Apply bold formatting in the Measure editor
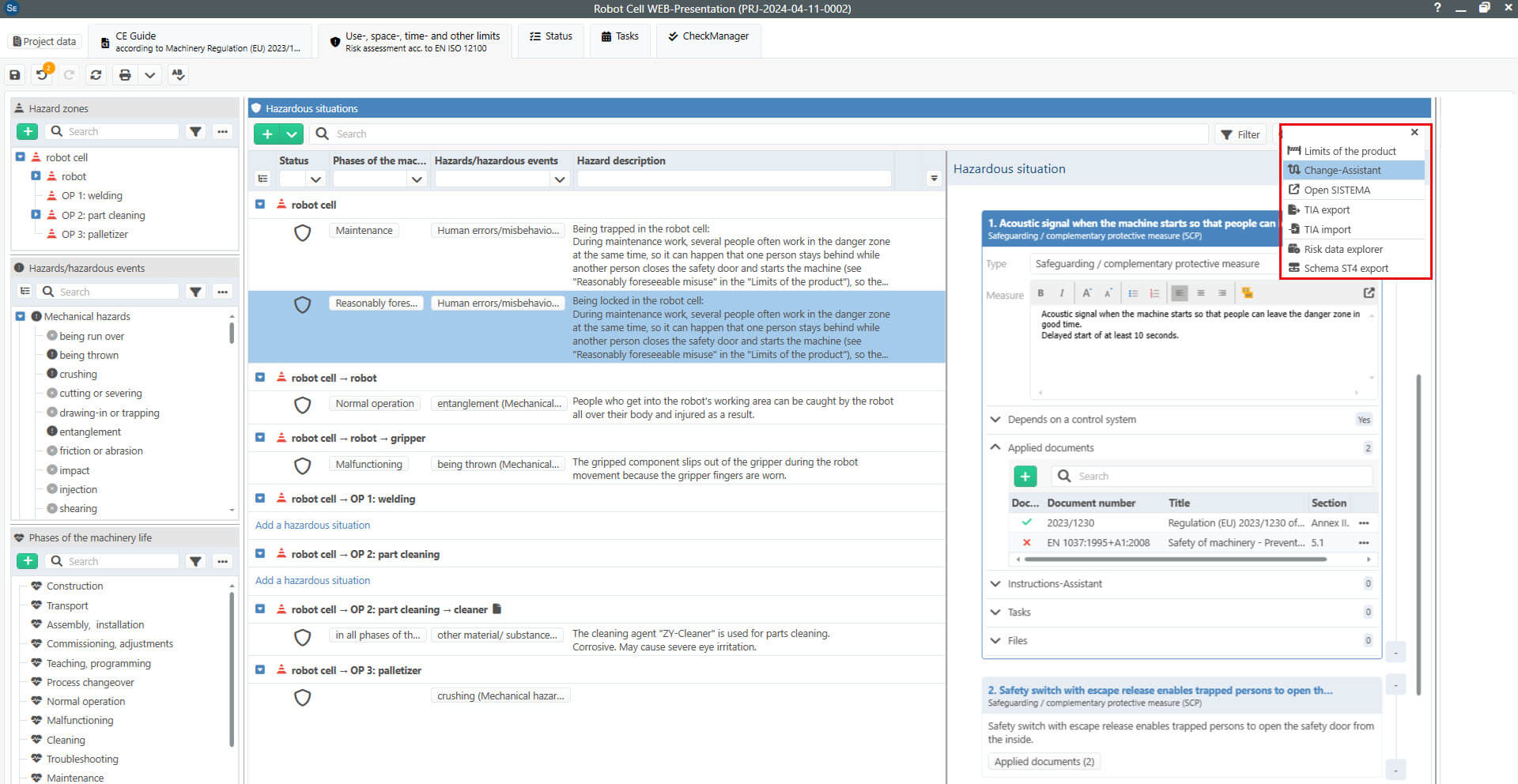The width and height of the screenshot is (1518, 784). 1040,293
